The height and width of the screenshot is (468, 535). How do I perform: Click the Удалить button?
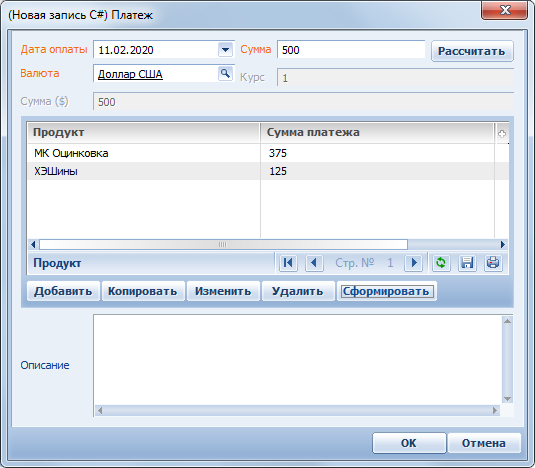click(x=298, y=291)
